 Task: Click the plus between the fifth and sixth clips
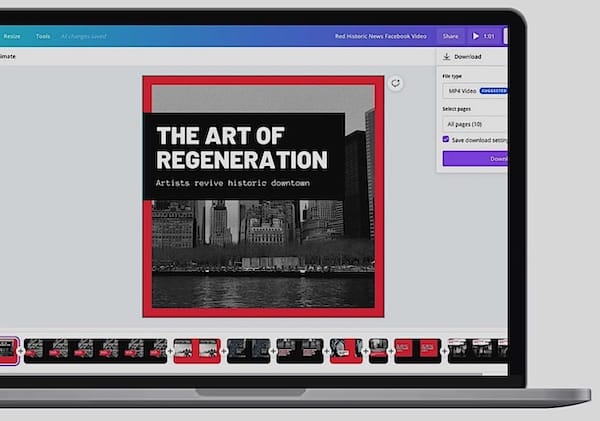(326, 351)
